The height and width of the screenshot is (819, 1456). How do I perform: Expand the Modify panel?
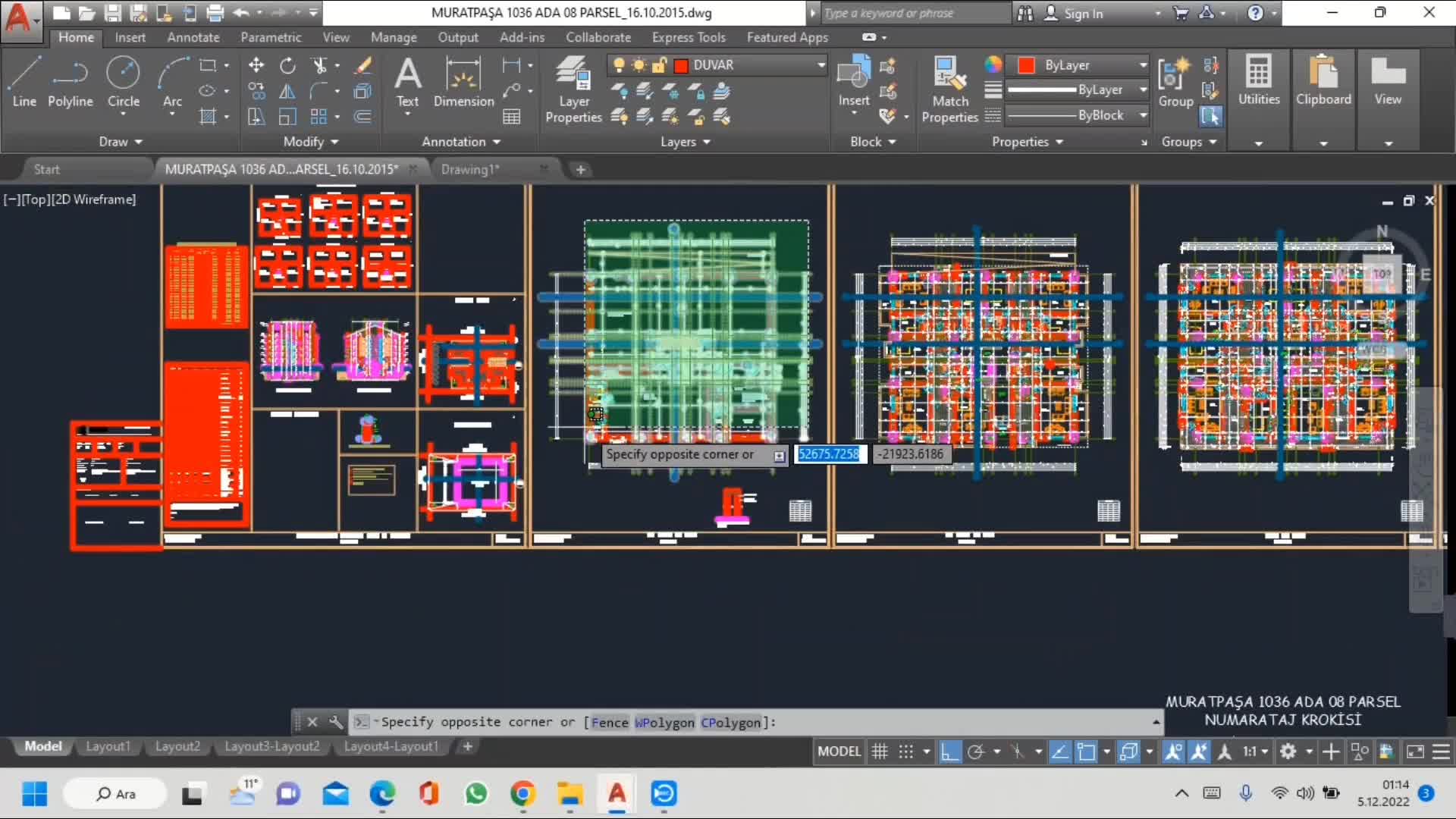(x=311, y=142)
